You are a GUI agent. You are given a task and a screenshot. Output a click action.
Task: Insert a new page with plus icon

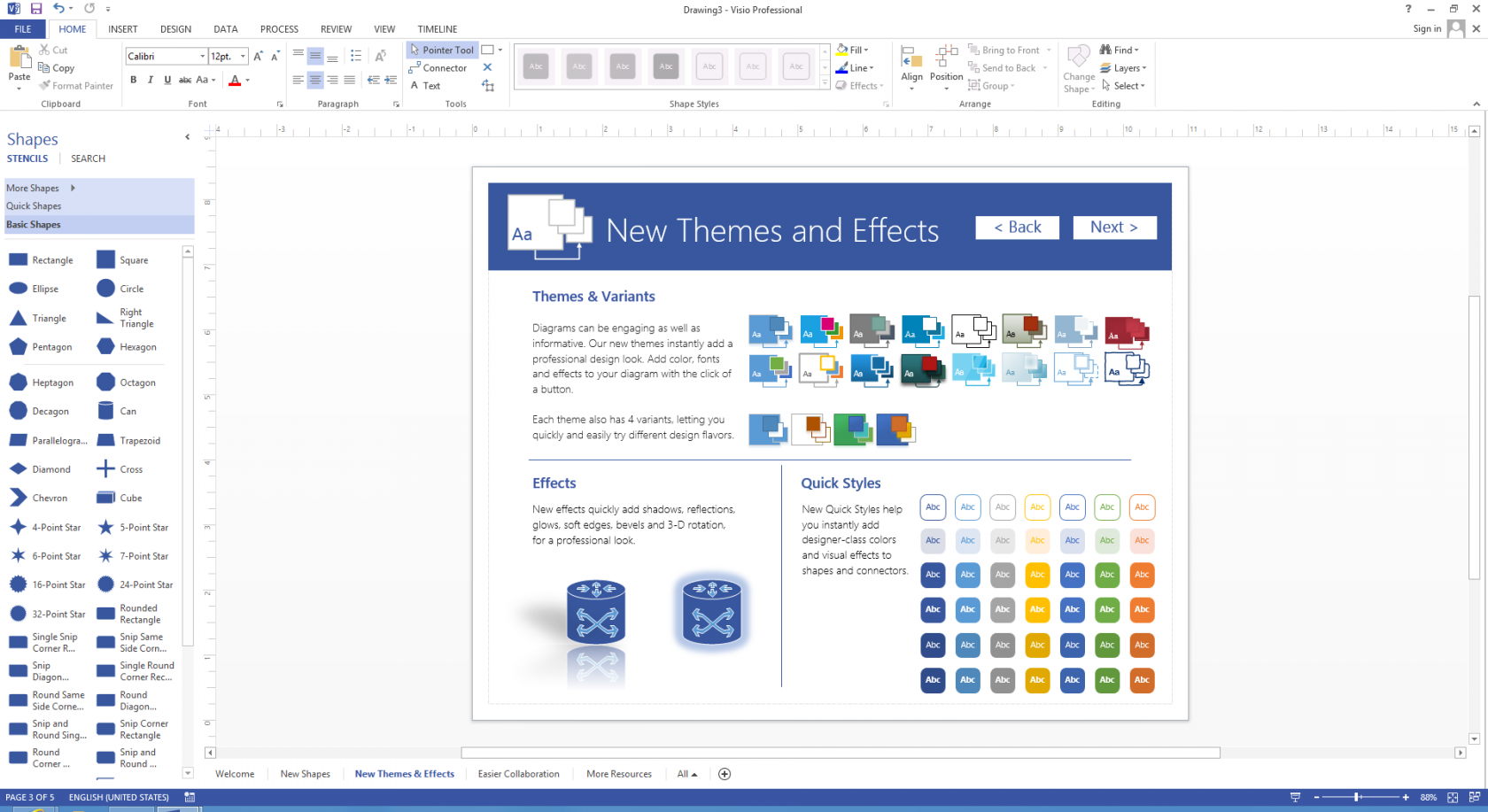tap(725, 774)
